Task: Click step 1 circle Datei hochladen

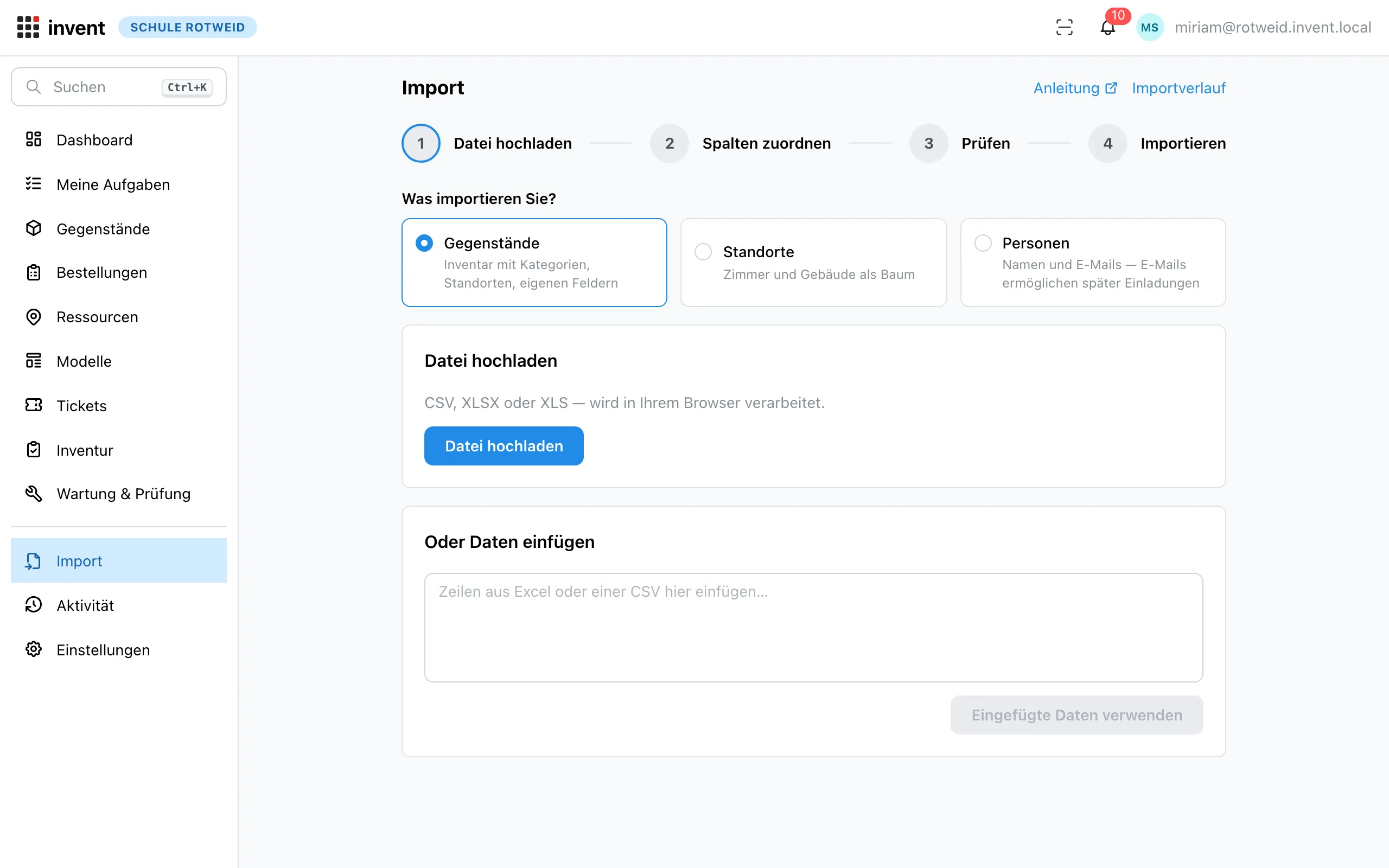Action: point(420,143)
